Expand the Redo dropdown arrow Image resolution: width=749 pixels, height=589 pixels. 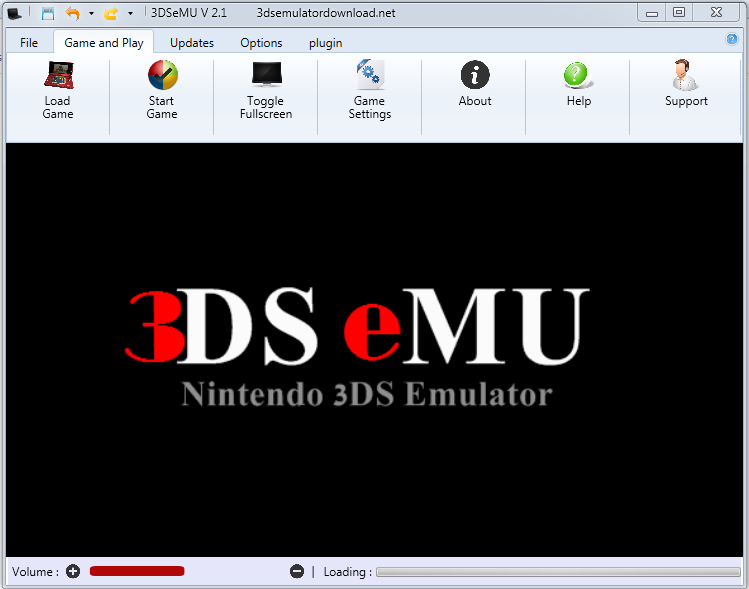tap(130, 13)
